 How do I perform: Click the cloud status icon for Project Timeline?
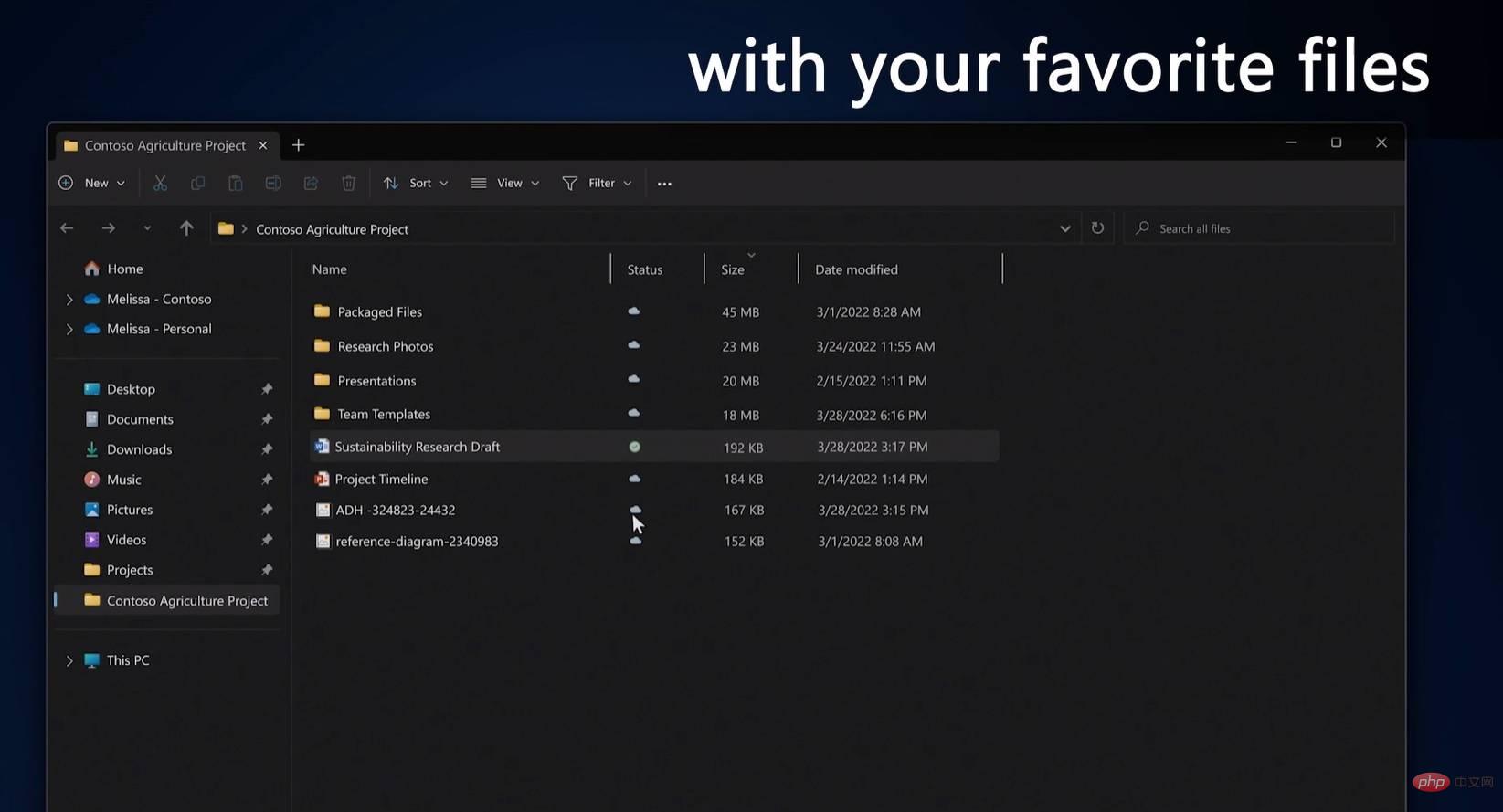click(x=635, y=479)
